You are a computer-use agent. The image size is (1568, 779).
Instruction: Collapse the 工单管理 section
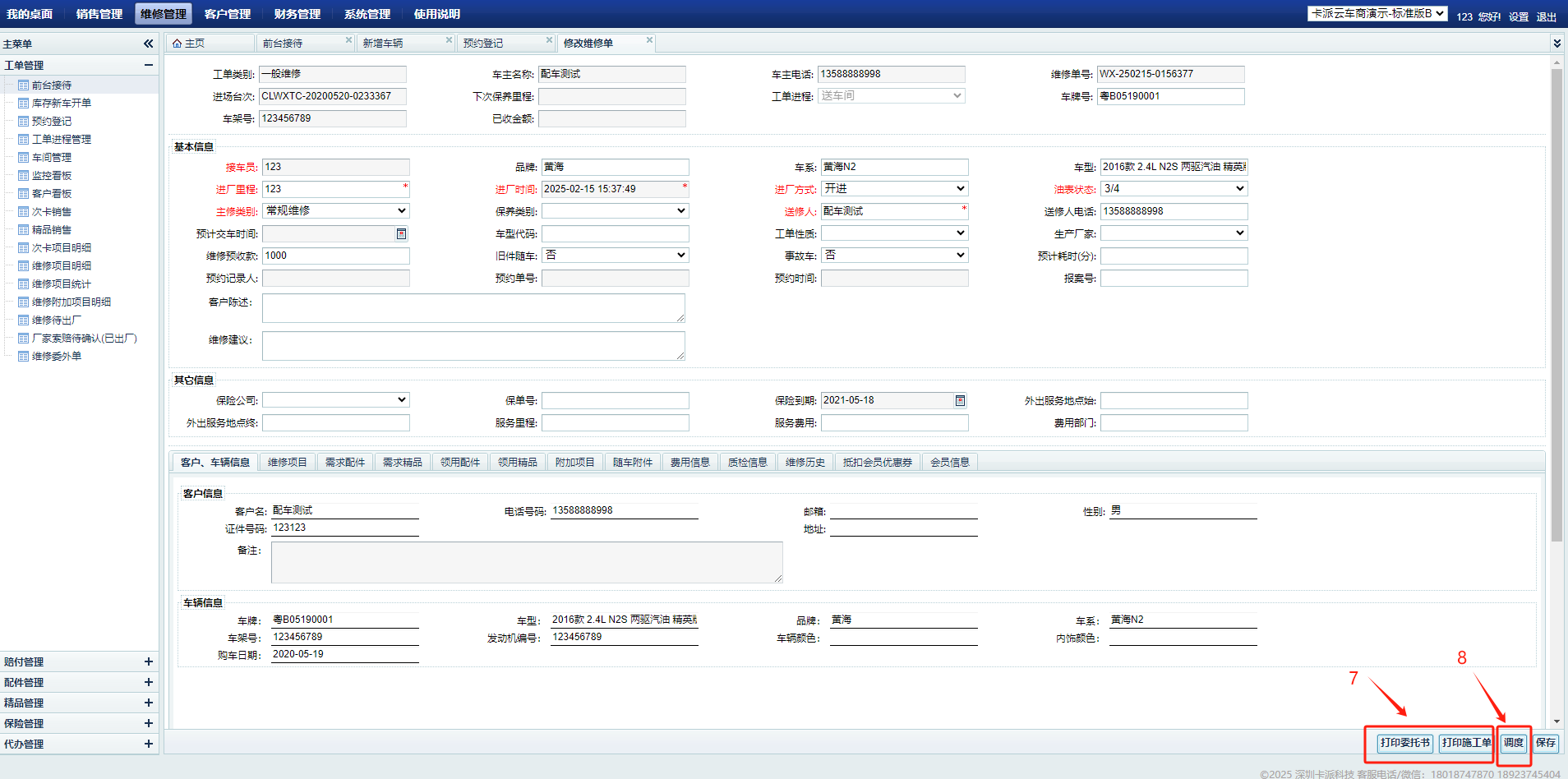148,66
